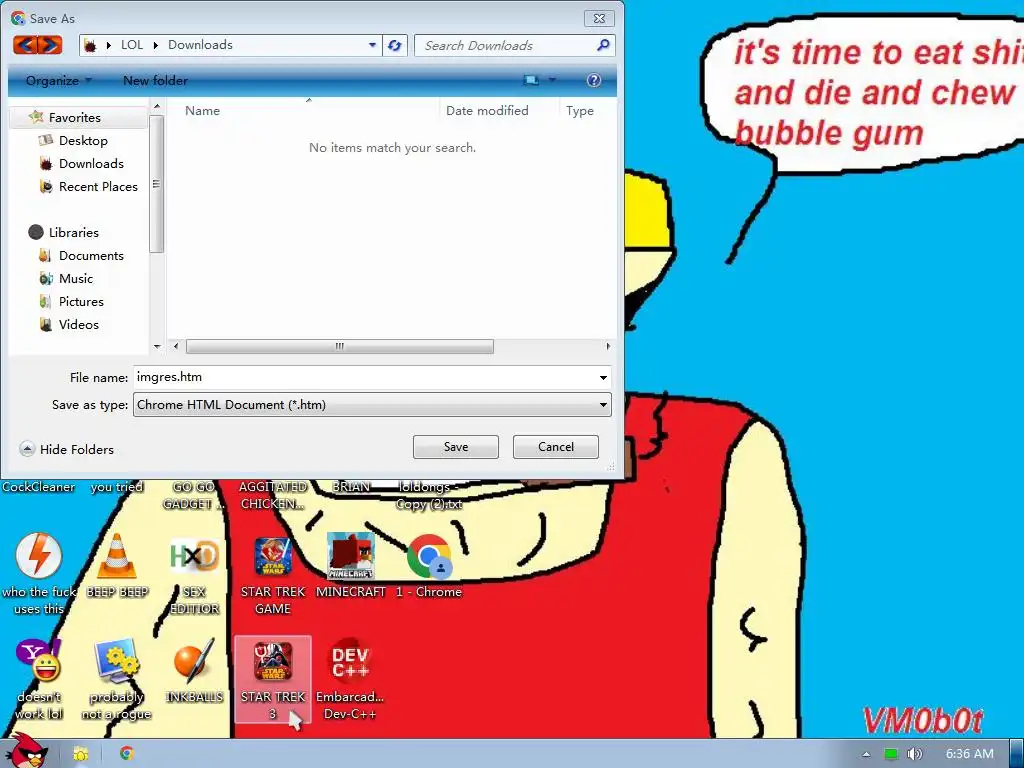1024x768 pixels.
Task: Open Music library
Action: (x=75, y=278)
